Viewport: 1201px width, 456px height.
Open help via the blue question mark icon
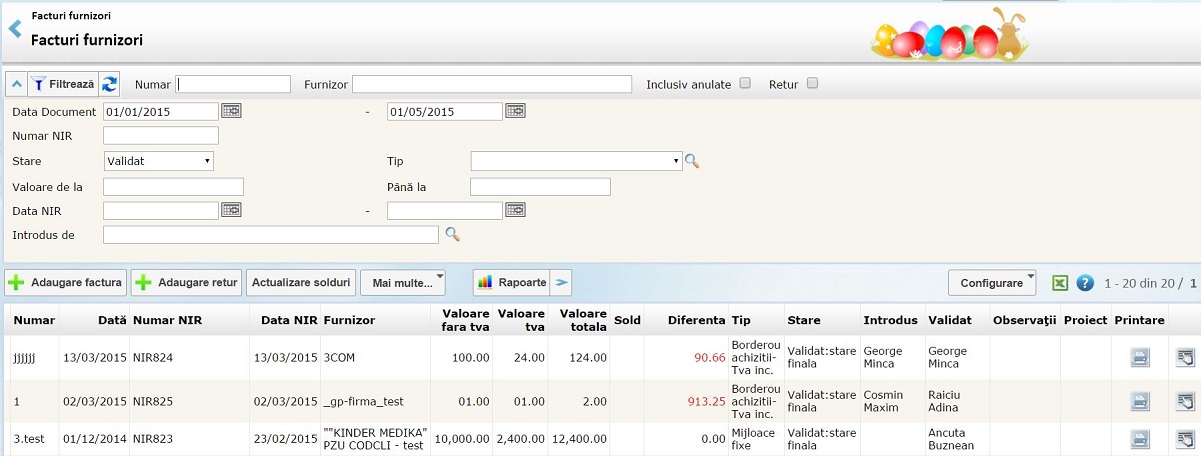point(1085,283)
